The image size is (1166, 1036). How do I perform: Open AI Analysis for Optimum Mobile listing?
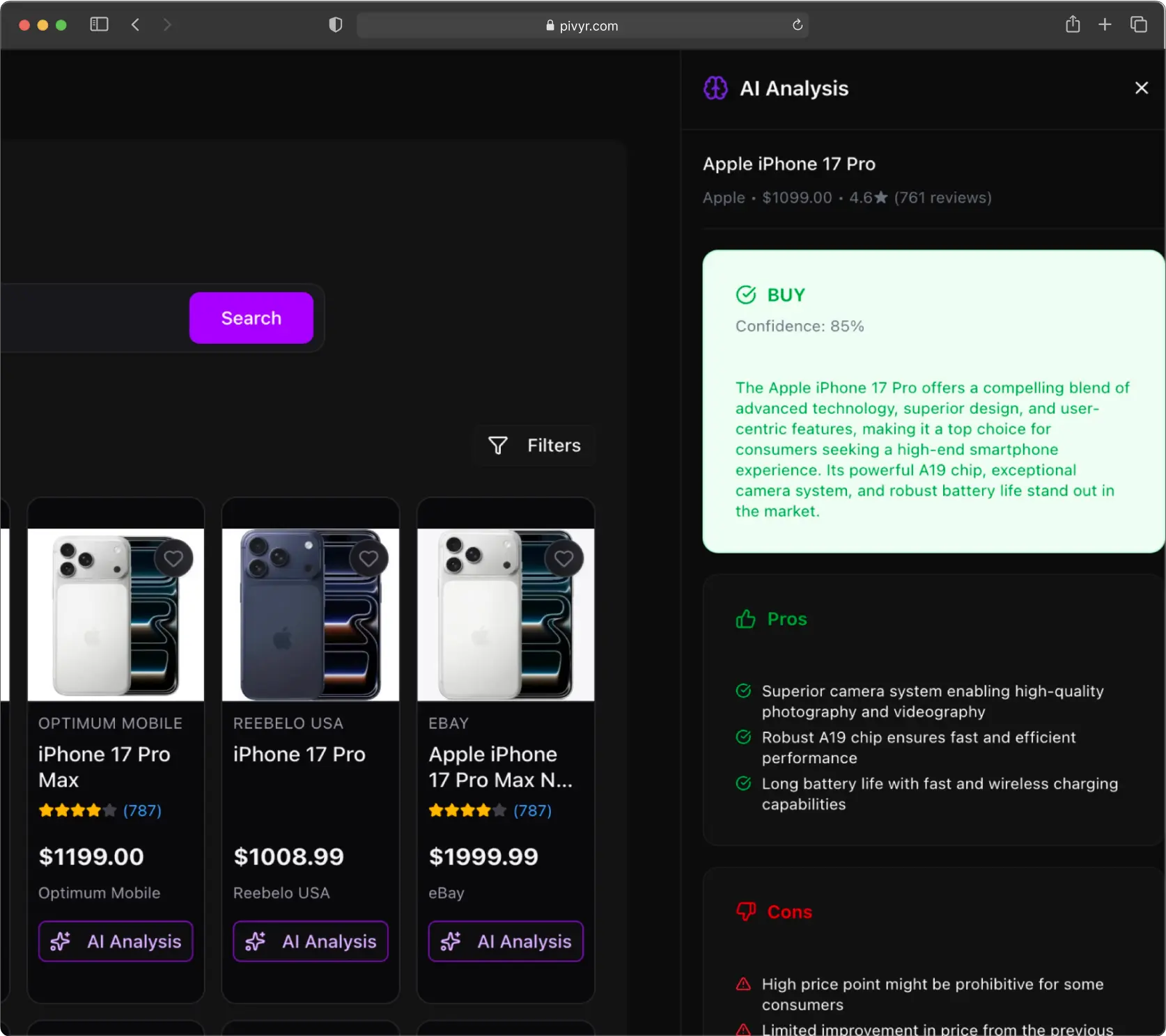click(x=116, y=941)
